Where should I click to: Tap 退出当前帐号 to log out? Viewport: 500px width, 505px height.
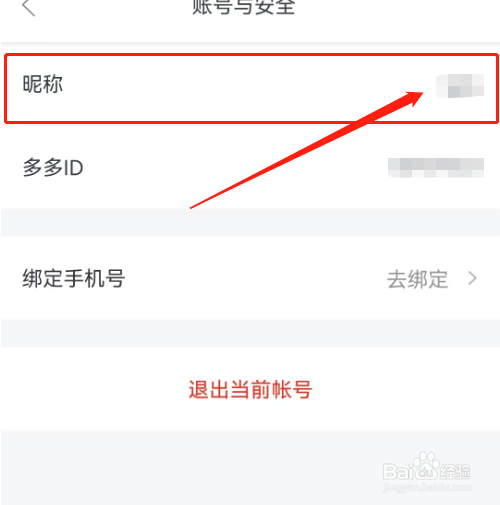pyautogui.click(x=250, y=389)
